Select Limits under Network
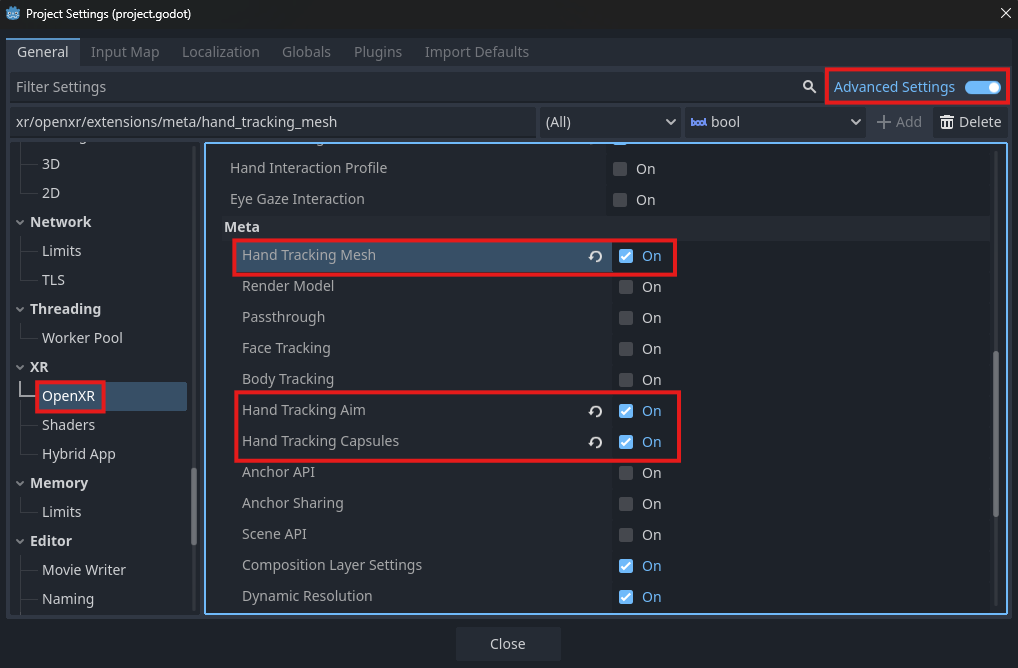Viewport: 1018px width, 668px height. coord(61,251)
